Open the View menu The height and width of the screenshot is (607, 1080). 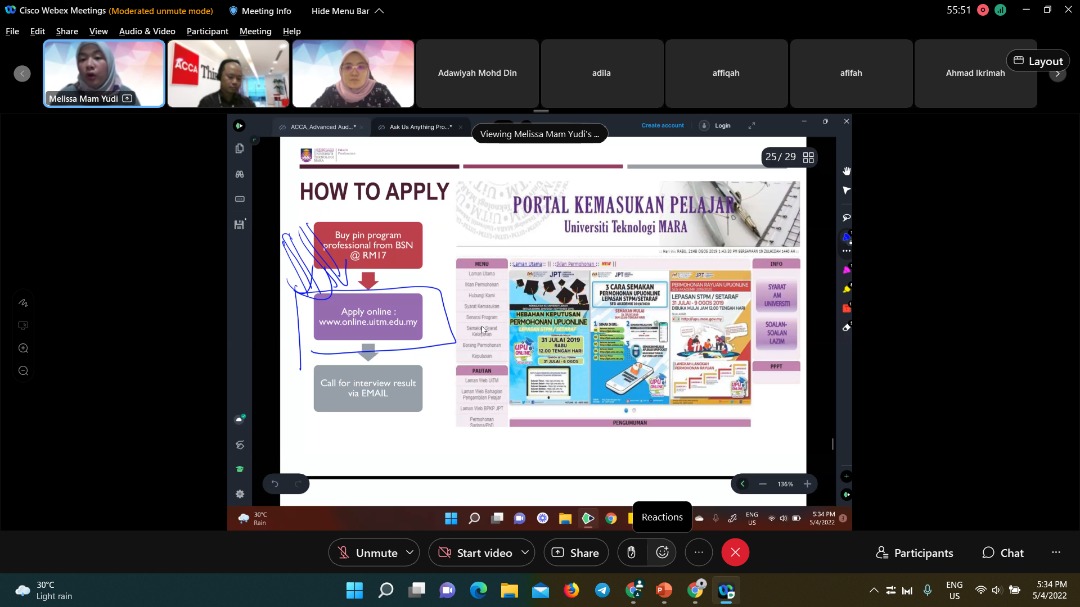coord(98,31)
